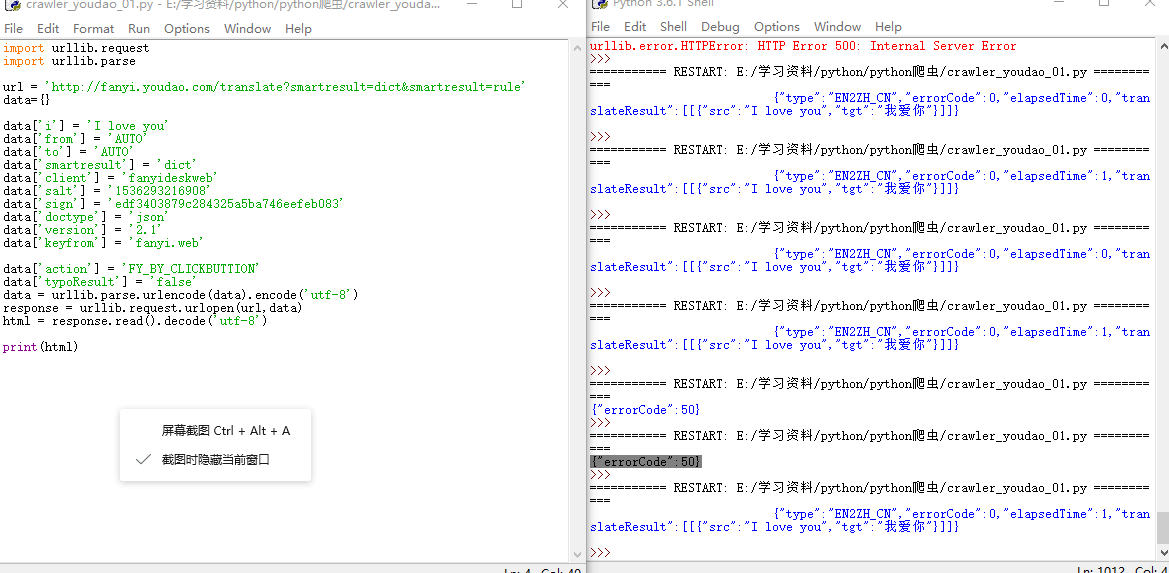The image size is (1169, 573).
Task: Expand the Format menu in the editor
Action: [93, 29]
